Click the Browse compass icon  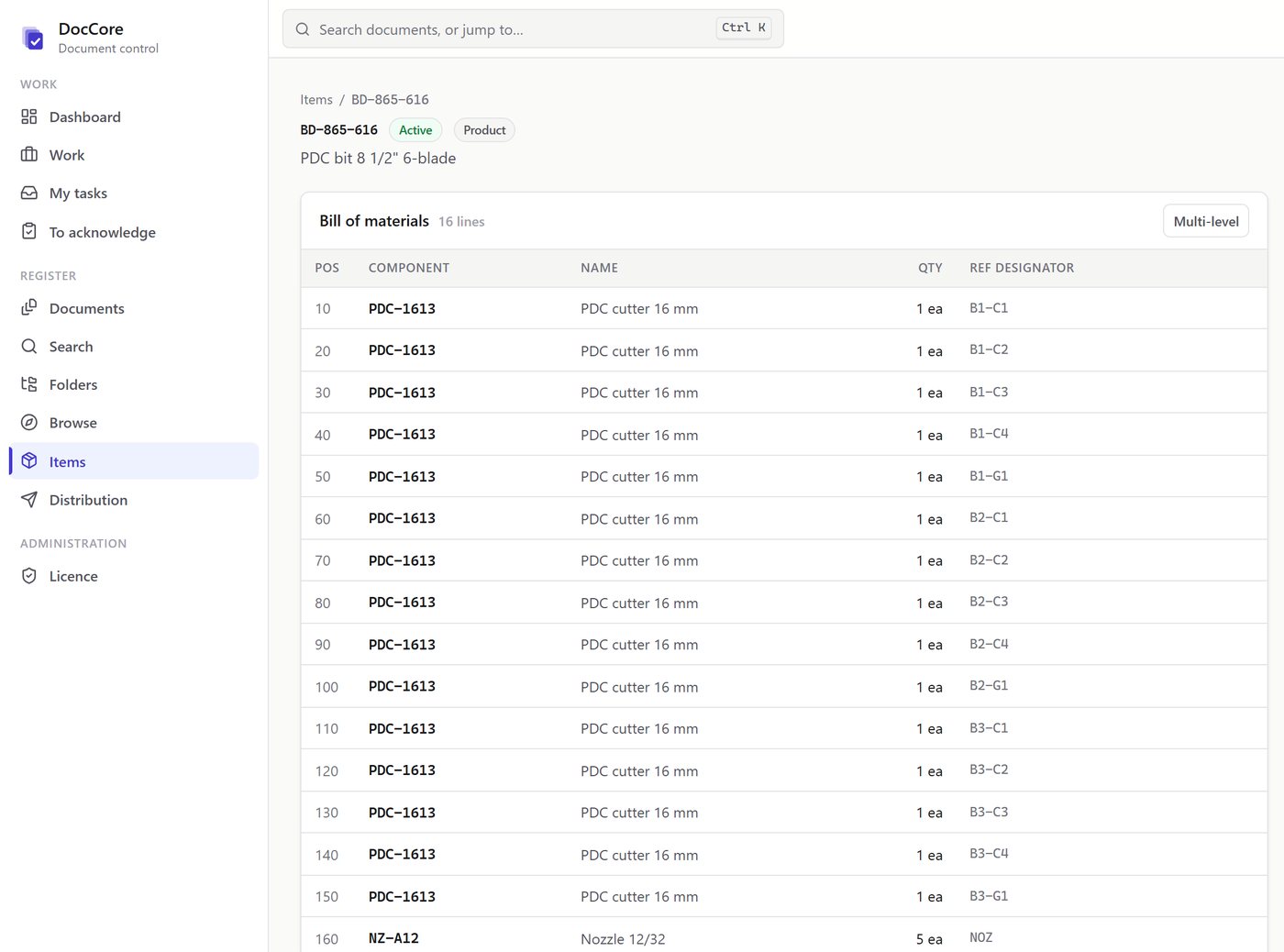29,423
